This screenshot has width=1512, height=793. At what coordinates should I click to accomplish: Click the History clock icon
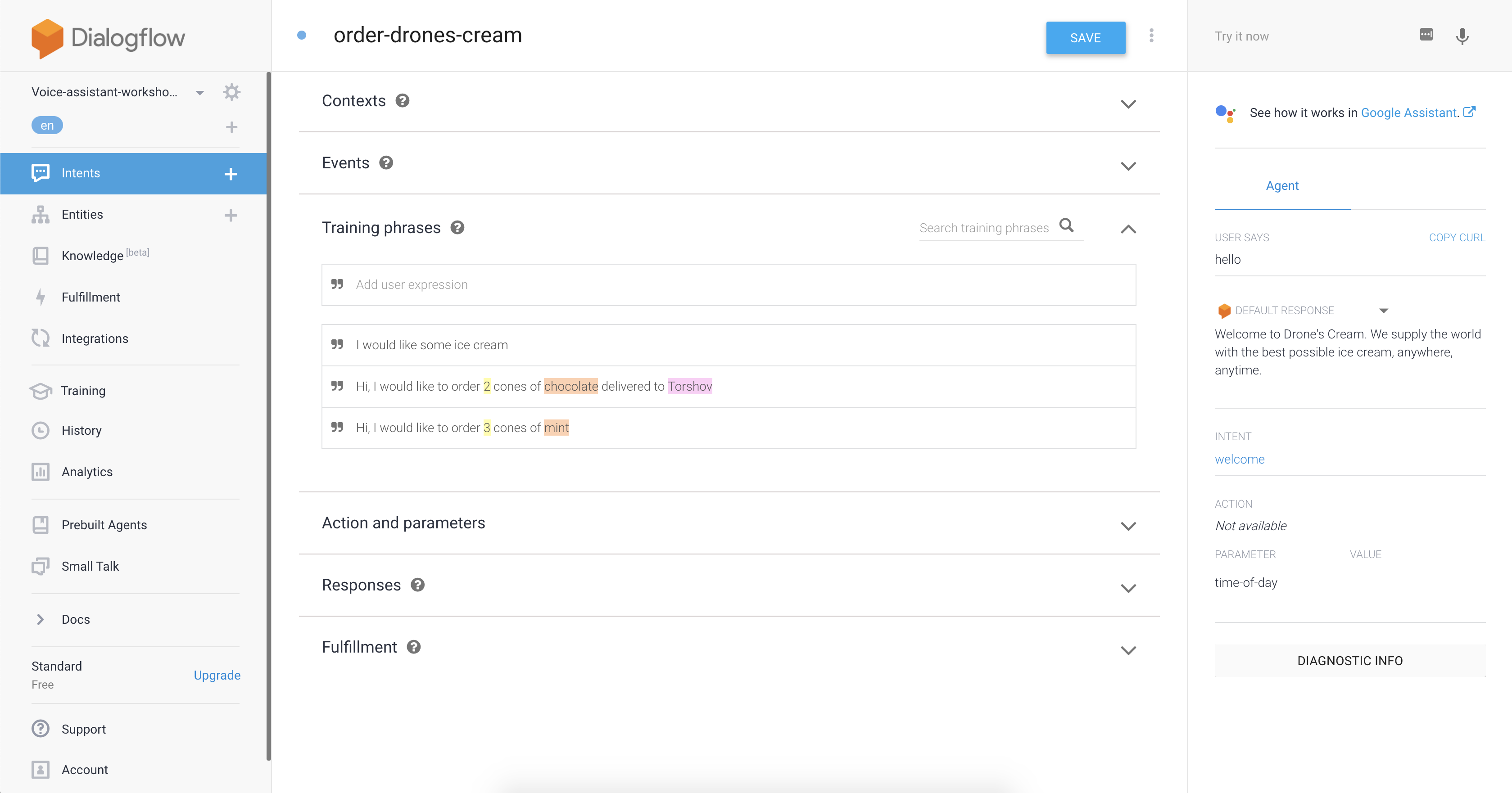[x=41, y=431]
